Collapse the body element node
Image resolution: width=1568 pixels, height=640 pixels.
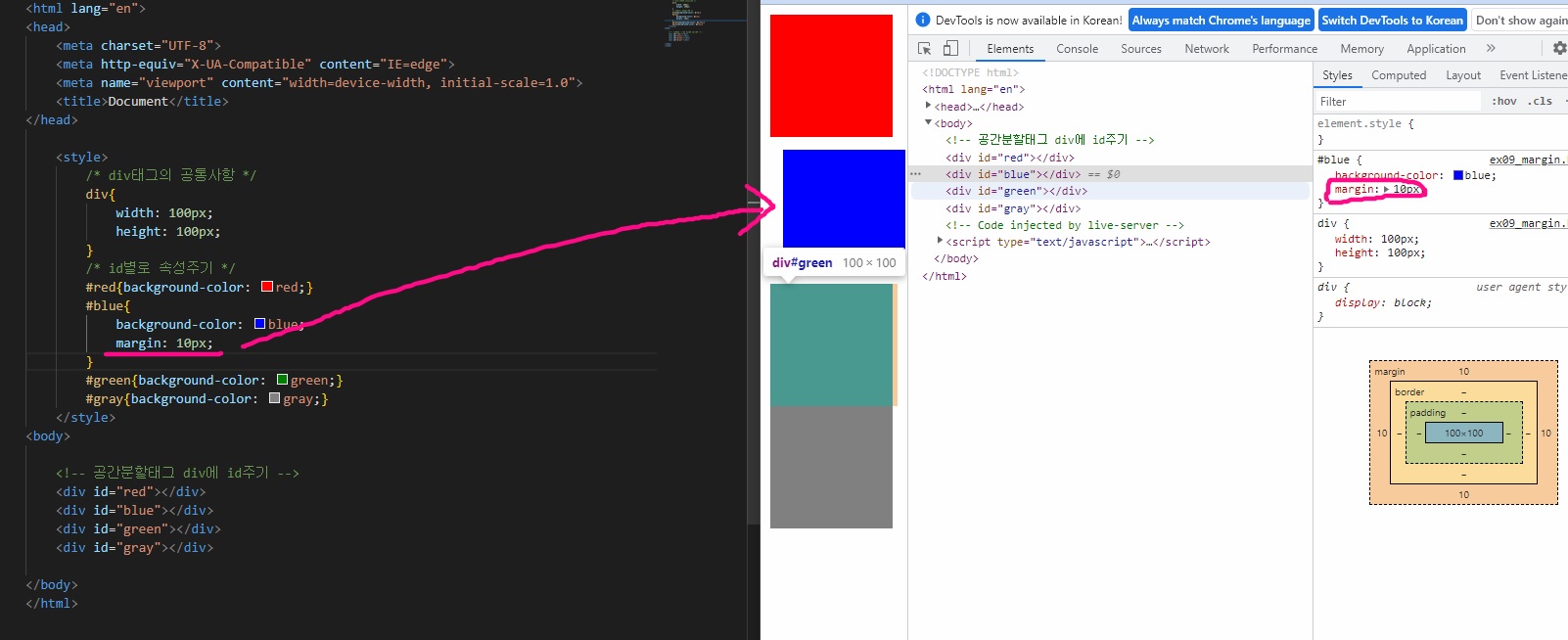[929, 122]
